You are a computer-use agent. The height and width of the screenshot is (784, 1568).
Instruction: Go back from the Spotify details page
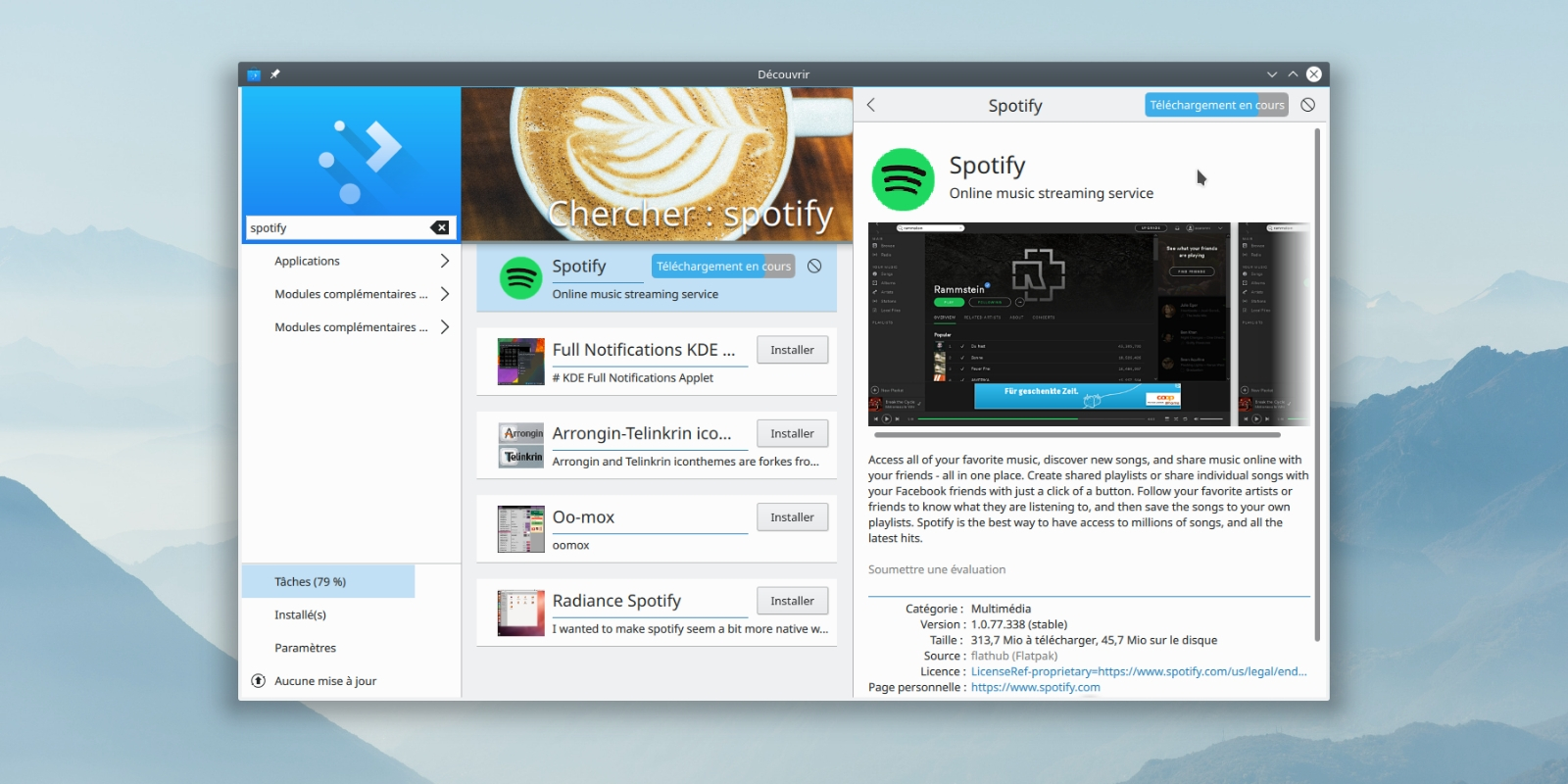coord(871,105)
